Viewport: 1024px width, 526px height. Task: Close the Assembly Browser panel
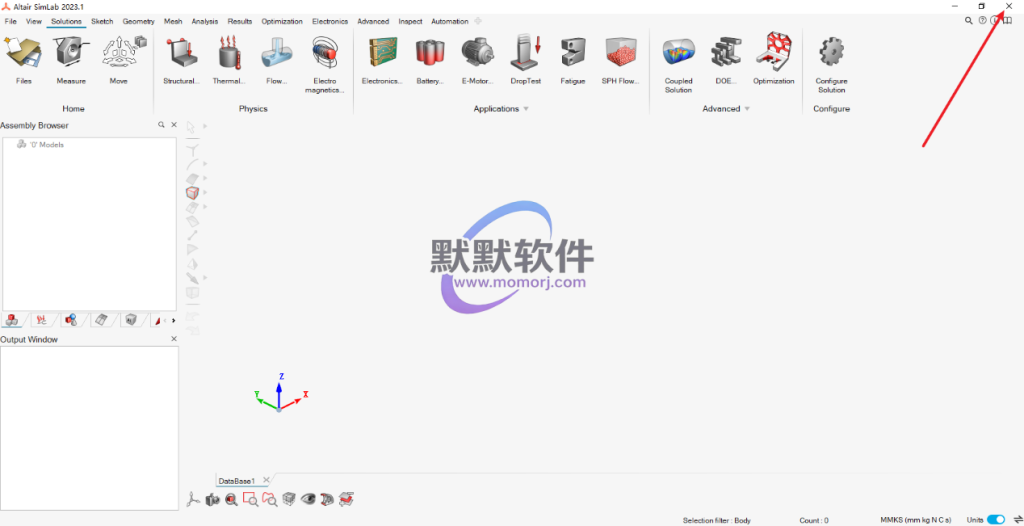tap(174, 125)
